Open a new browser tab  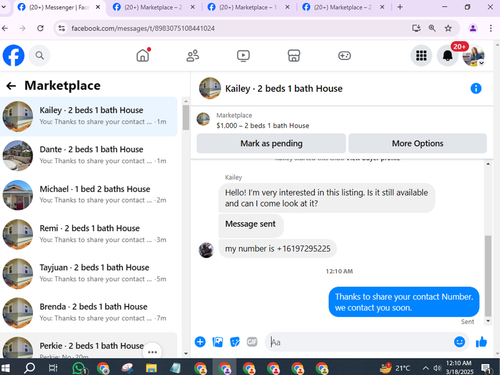click(400, 7)
